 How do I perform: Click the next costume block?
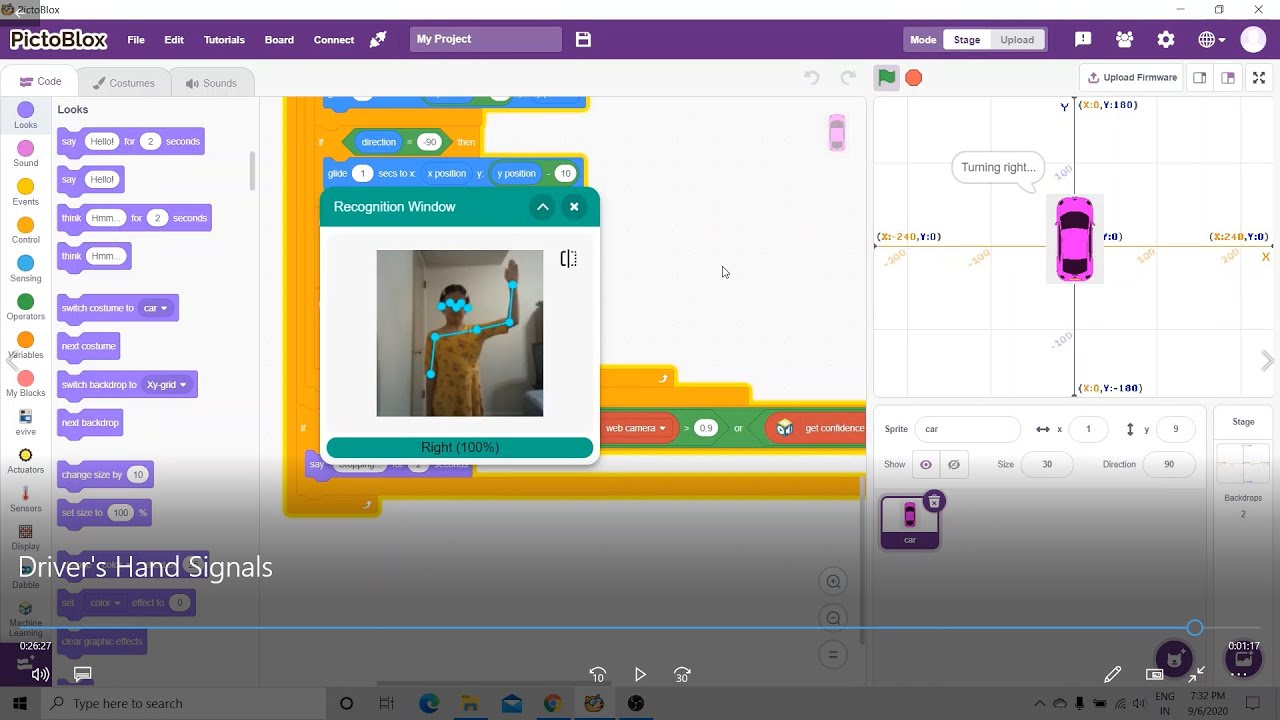coord(89,347)
